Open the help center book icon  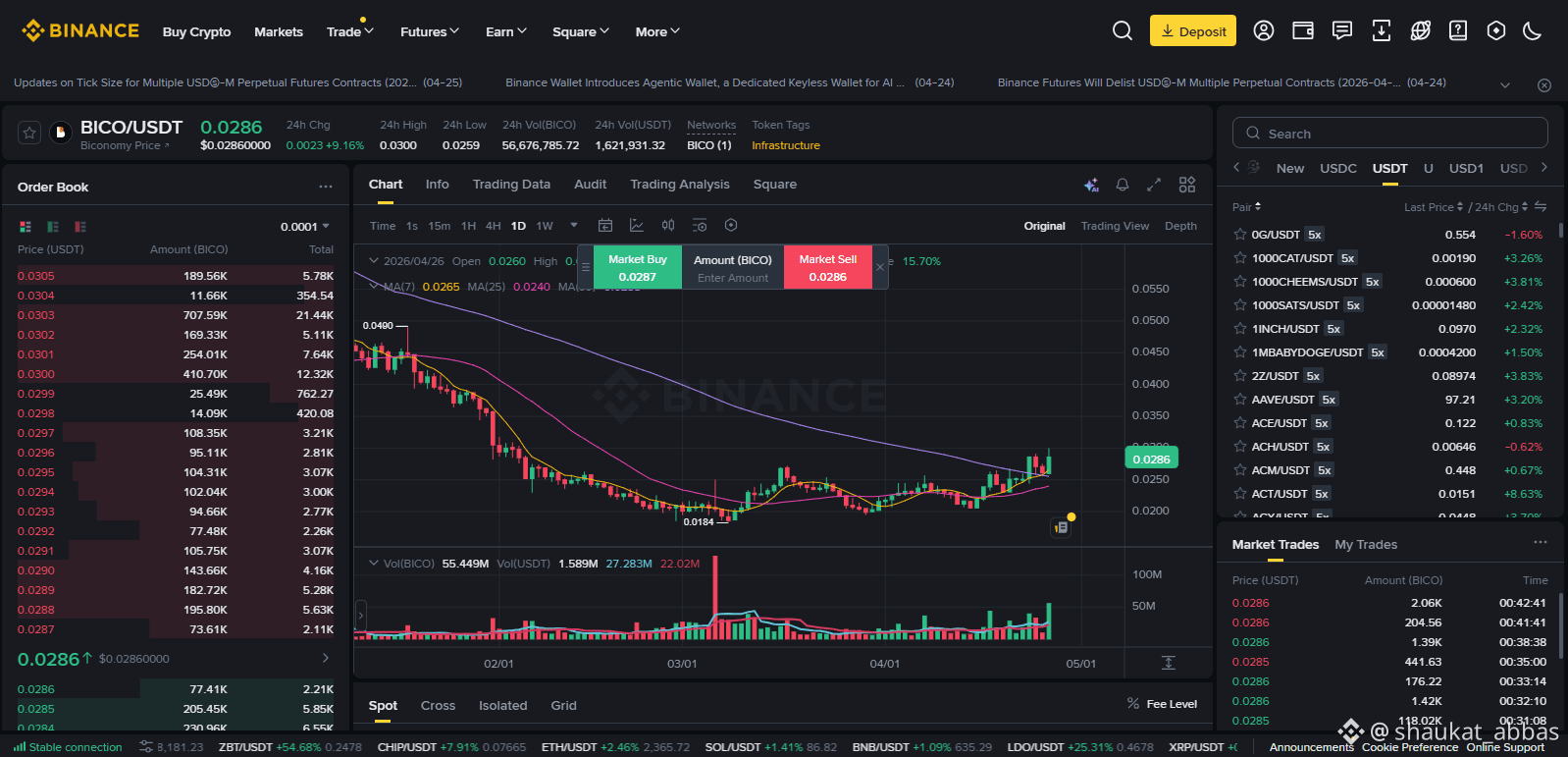[1458, 30]
